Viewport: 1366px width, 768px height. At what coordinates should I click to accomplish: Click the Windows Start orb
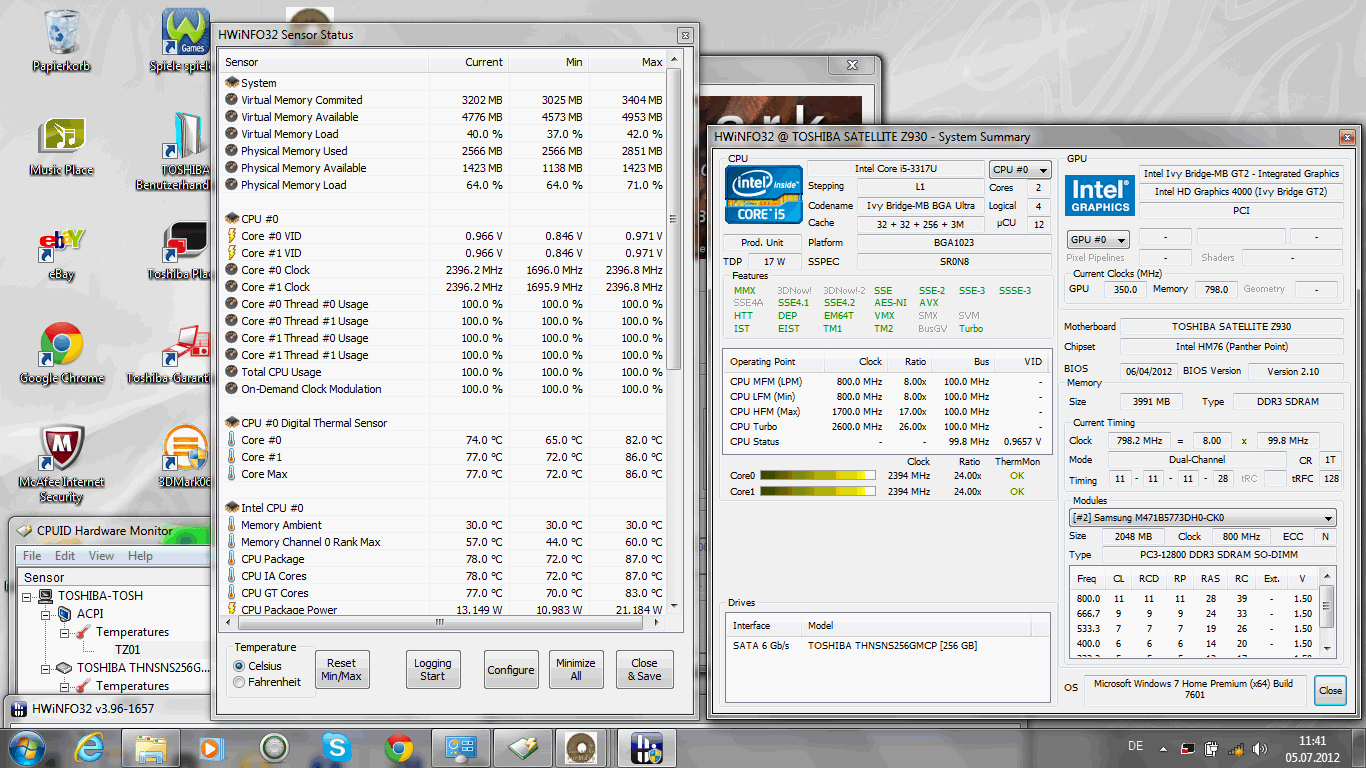[27, 748]
